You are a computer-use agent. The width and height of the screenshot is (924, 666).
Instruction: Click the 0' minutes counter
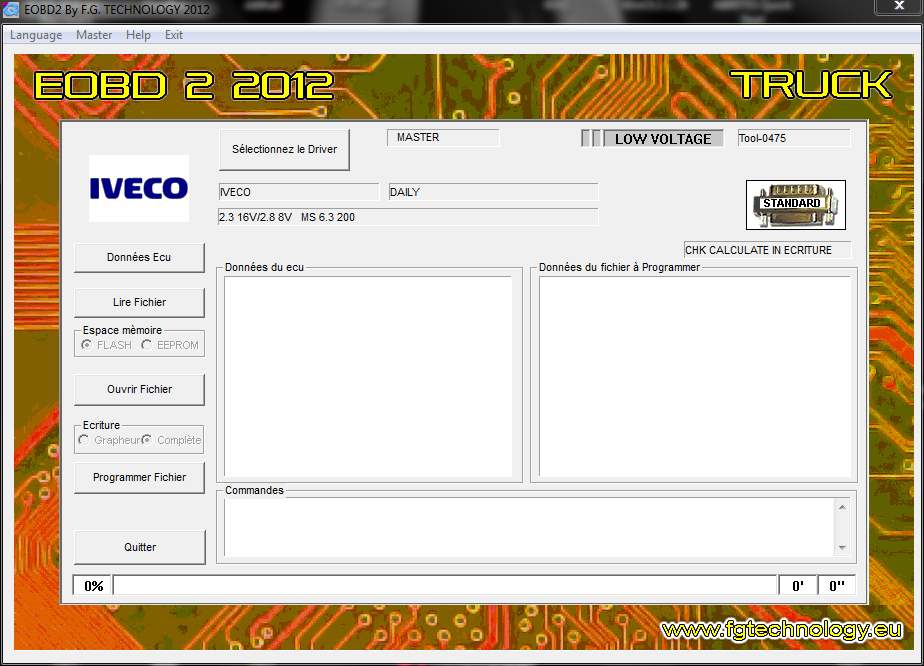click(x=798, y=586)
